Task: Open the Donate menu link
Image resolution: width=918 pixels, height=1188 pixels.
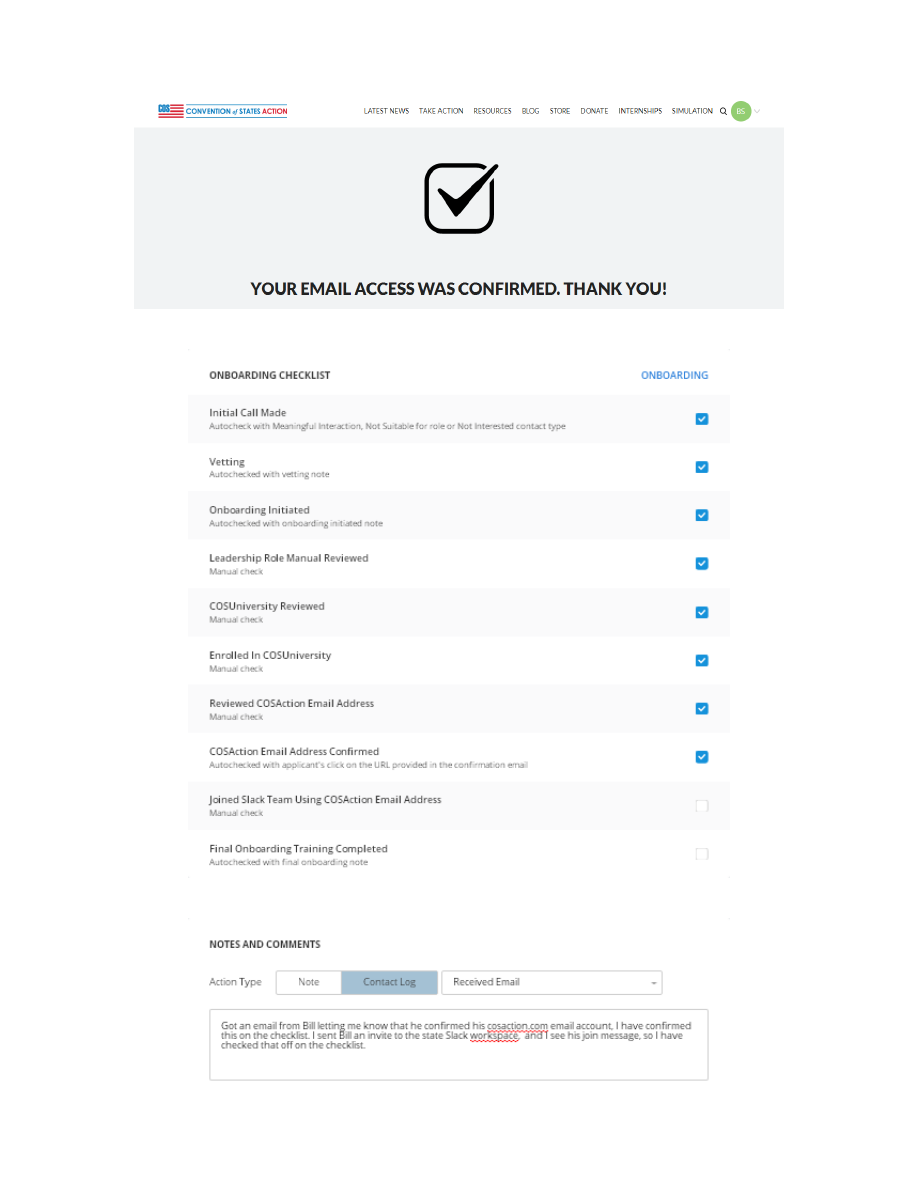Action: click(x=594, y=111)
